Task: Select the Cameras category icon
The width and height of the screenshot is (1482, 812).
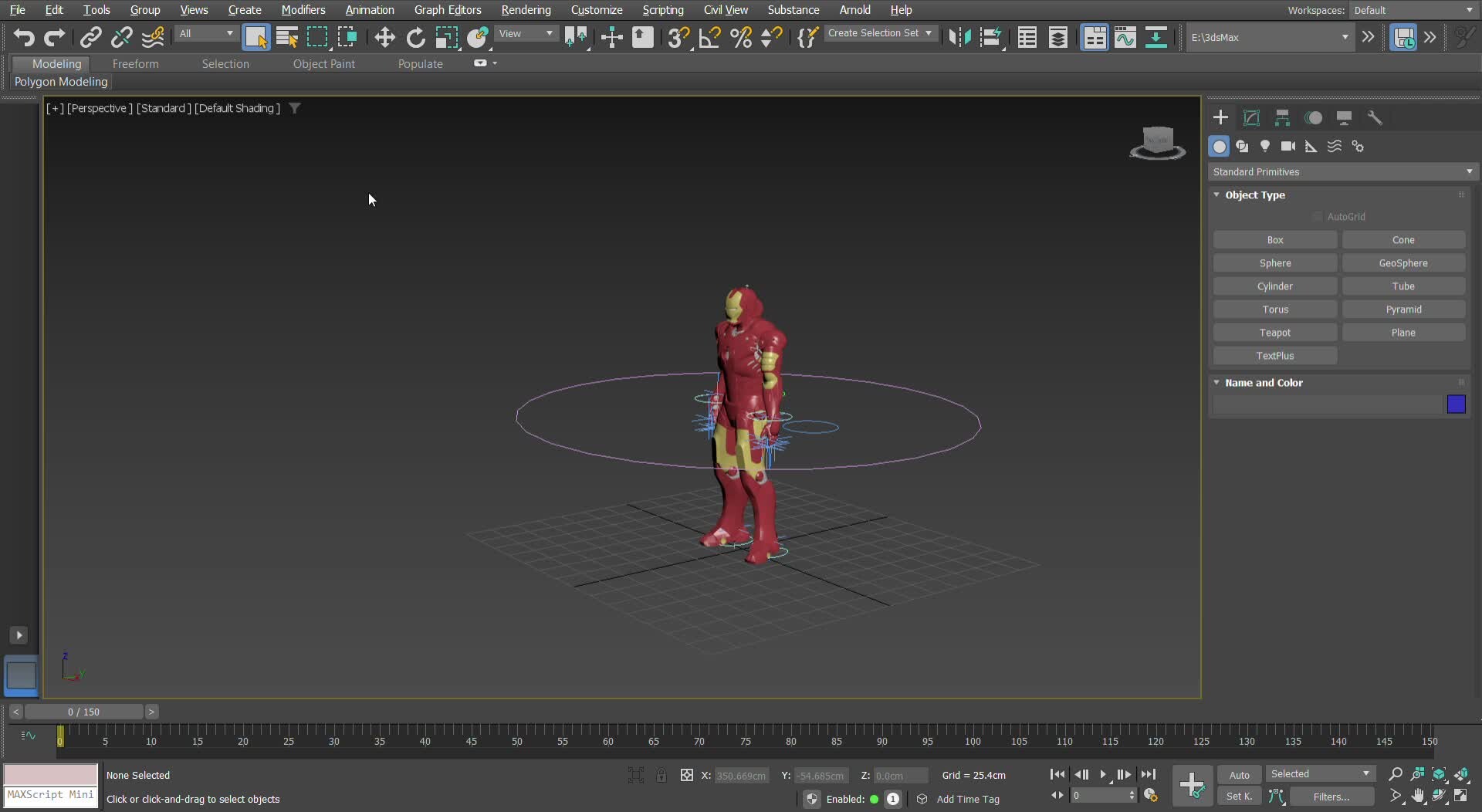Action: click(x=1287, y=147)
